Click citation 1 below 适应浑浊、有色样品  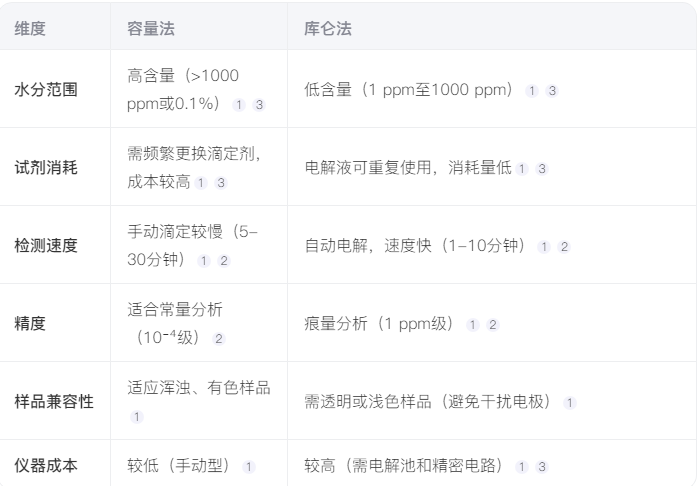(137, 417)
